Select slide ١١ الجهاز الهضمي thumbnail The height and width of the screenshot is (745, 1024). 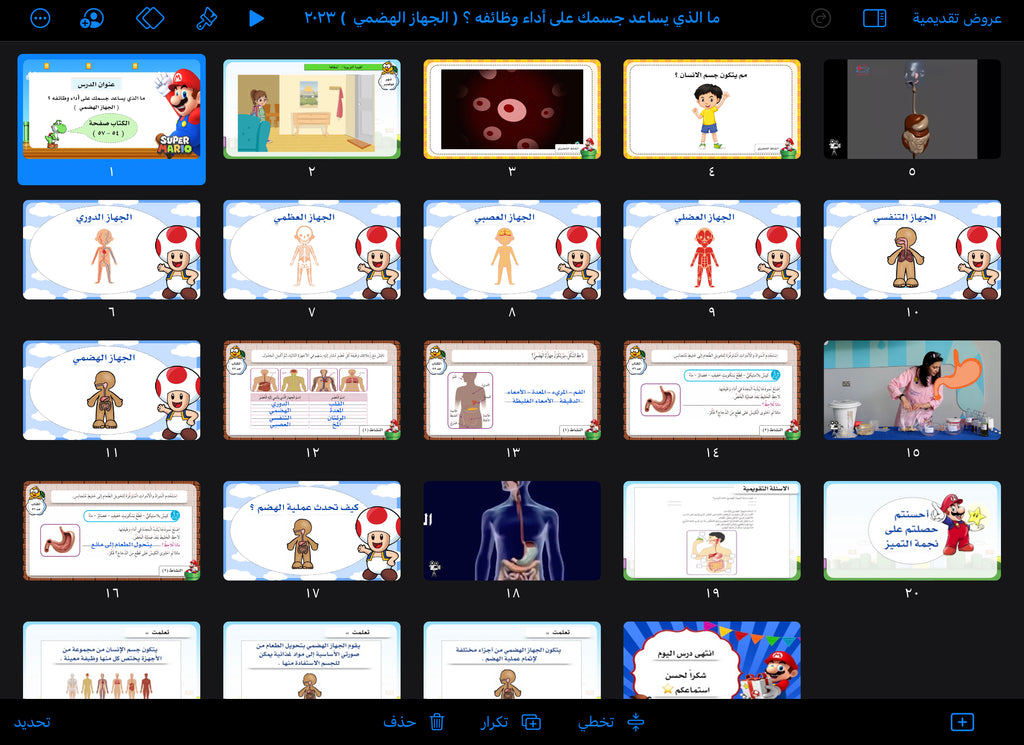[112, 390]
